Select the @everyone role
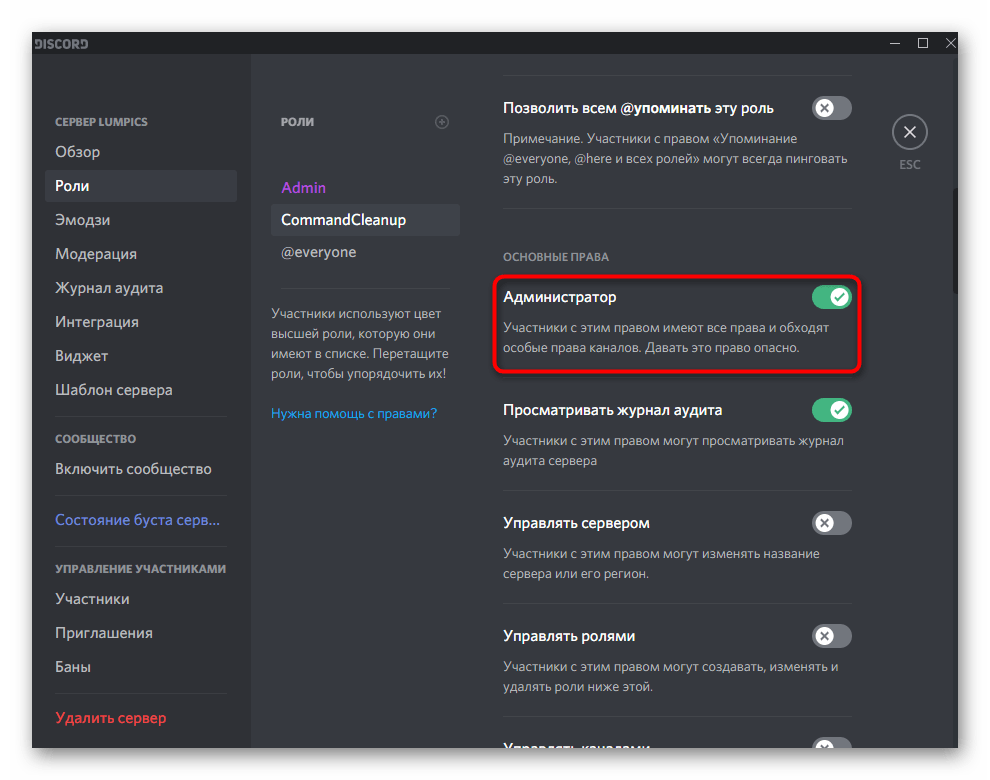Screen dimensions: 990x780 click(x=365, y=252)
